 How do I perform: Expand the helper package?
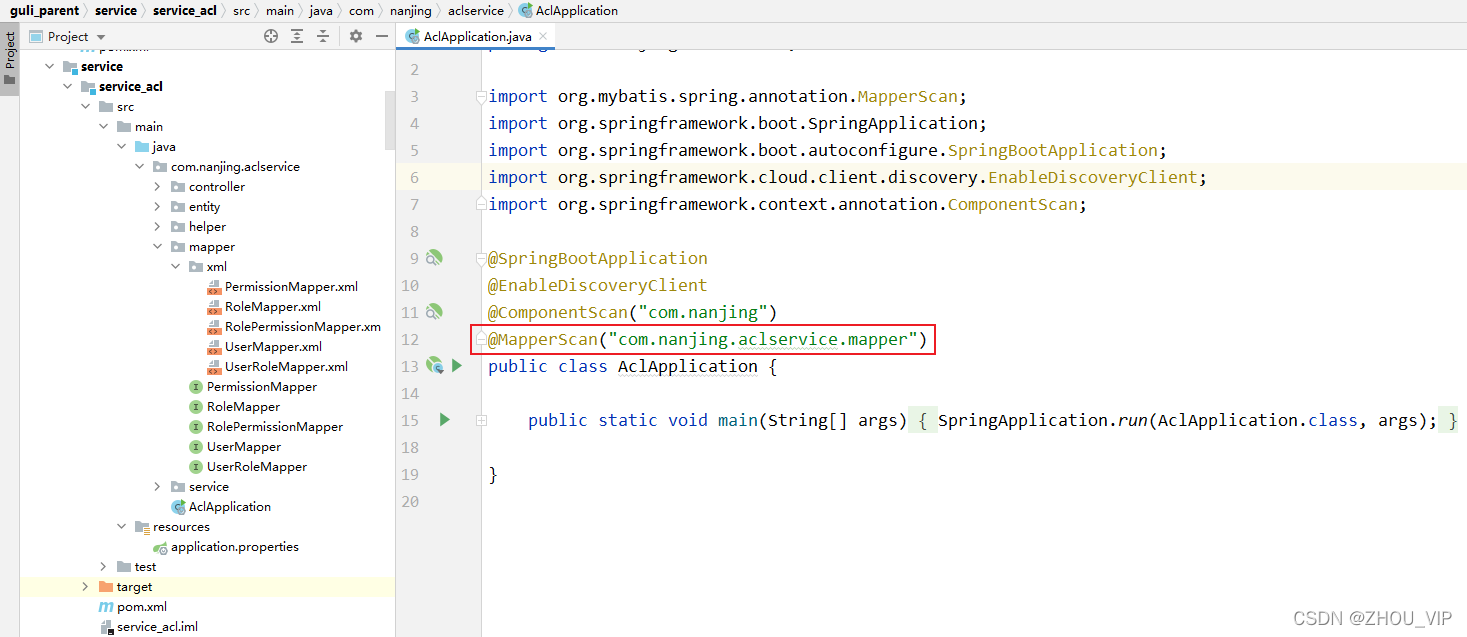[157, 227]
